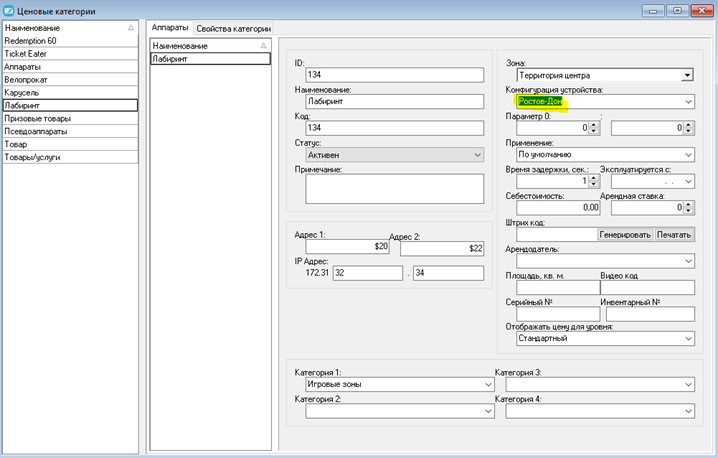Open the Категория 3 dropdown
The image size is (718, 458).
pyautogui.click(x=688, y=384)
